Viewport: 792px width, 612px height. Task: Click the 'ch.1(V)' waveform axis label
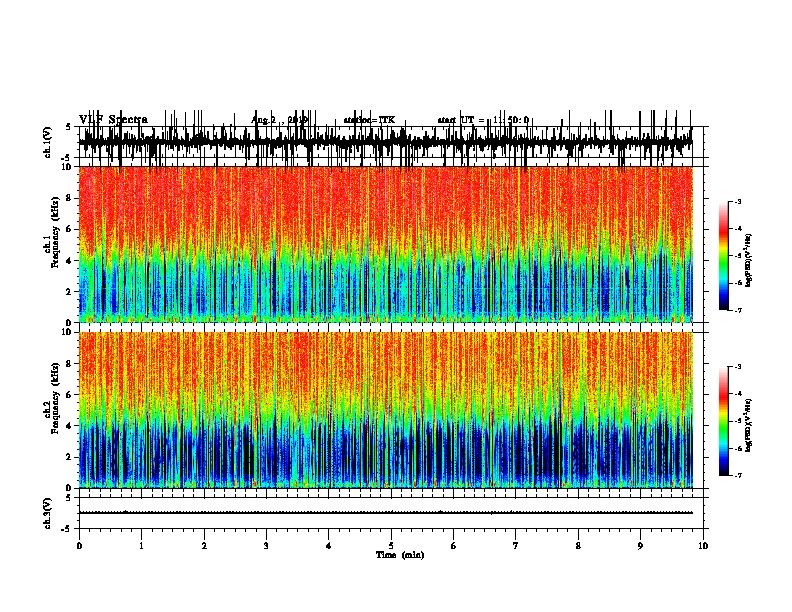[x=47, y=142]
